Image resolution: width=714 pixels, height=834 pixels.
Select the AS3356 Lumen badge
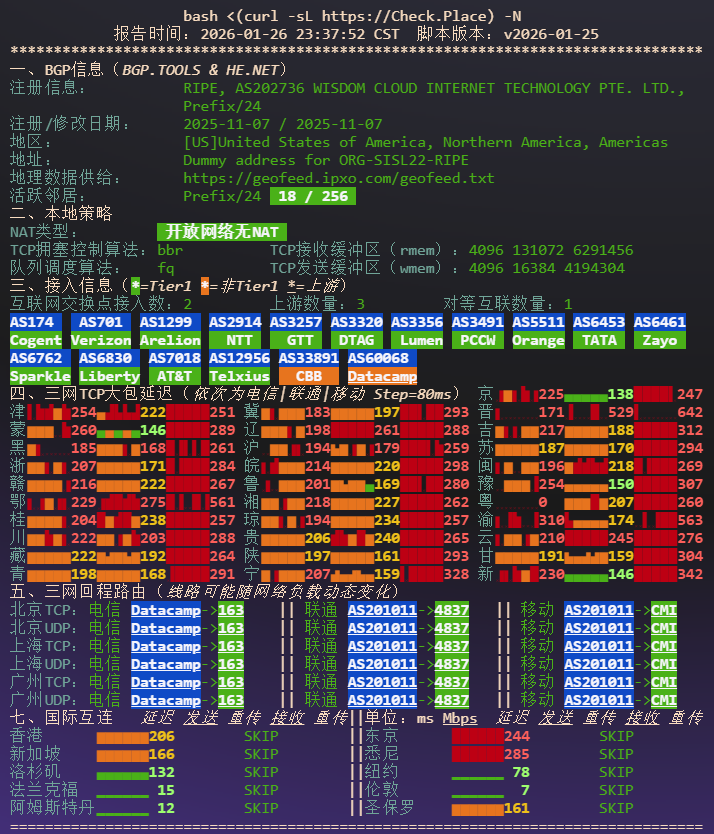[416, 331]
